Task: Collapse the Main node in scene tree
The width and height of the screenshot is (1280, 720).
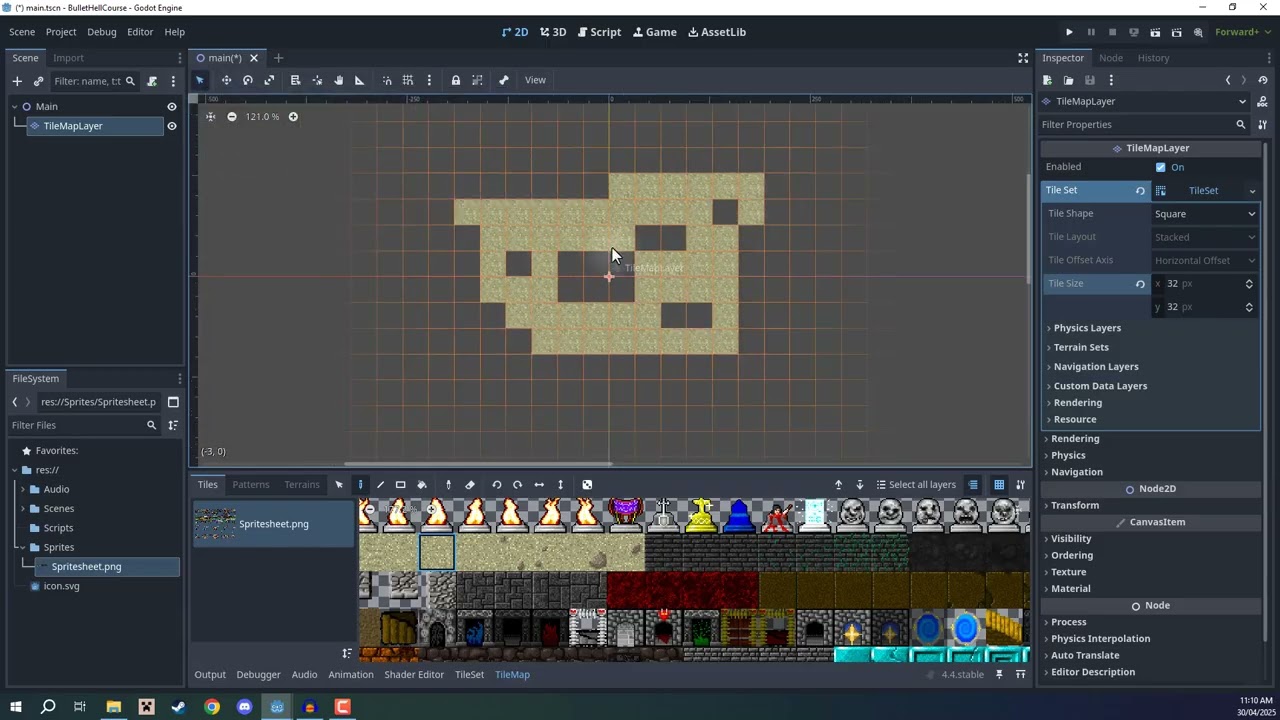Action: tap(14, 107)
